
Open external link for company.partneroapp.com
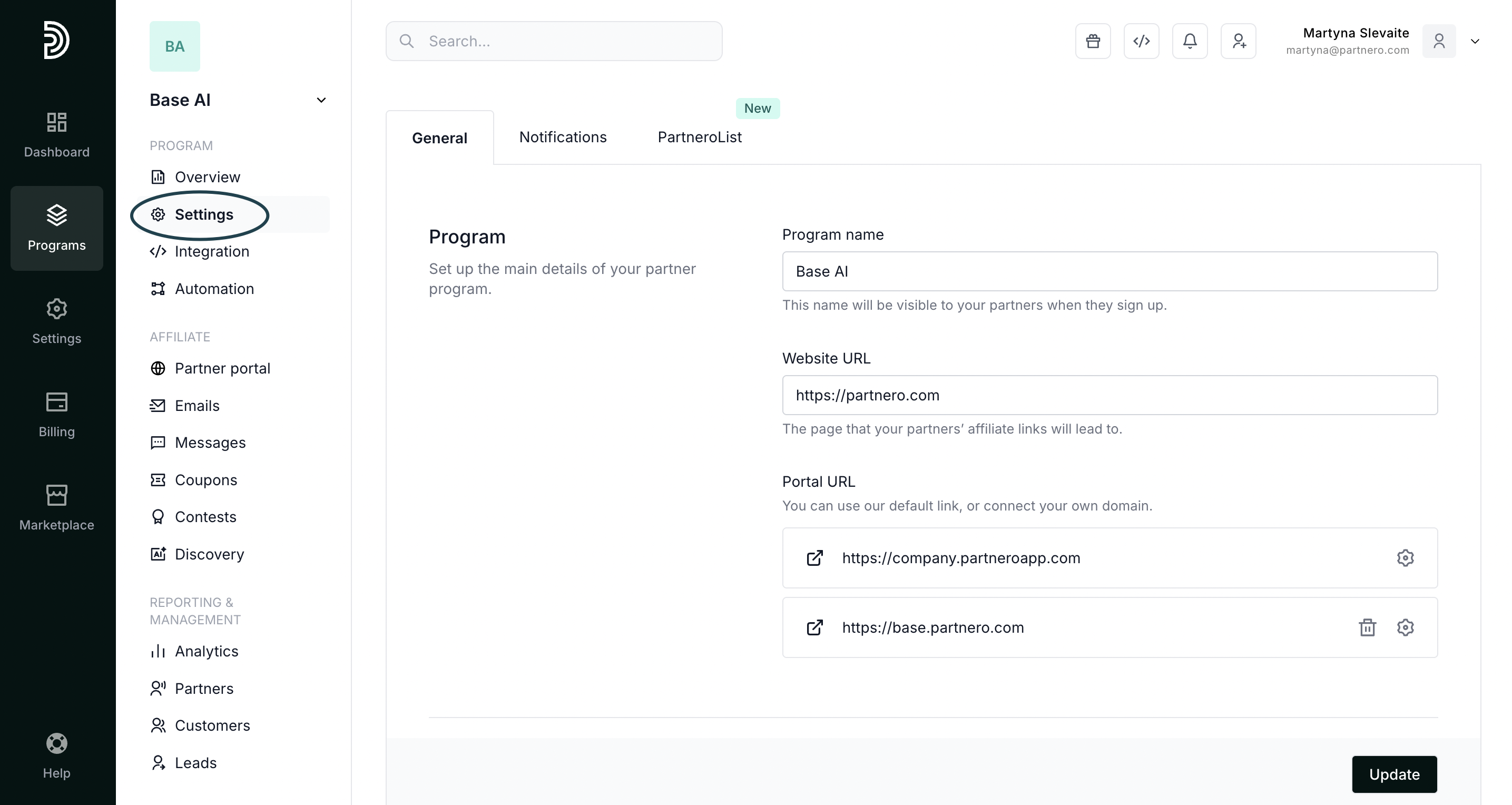814,558
